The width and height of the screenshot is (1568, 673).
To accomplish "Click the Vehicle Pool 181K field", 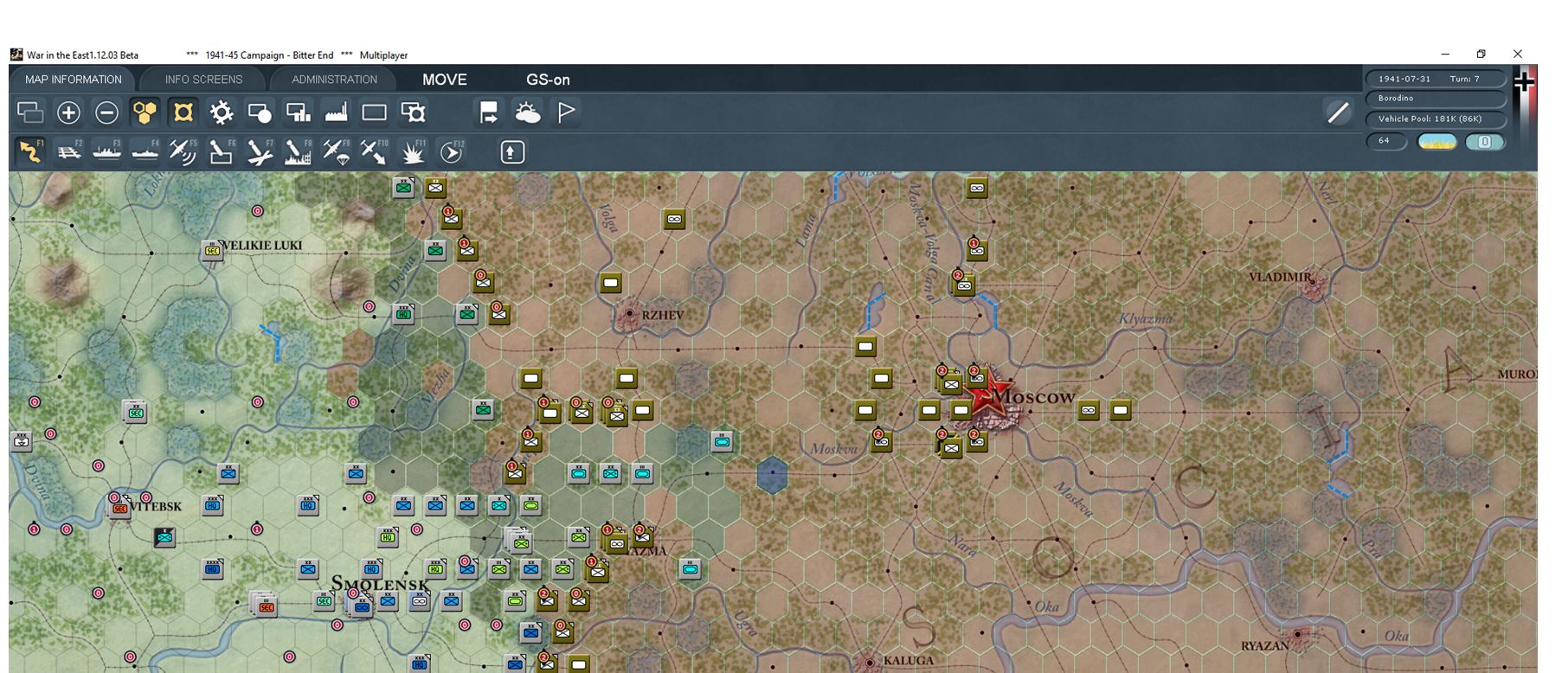I will [x=1436, y=119].
